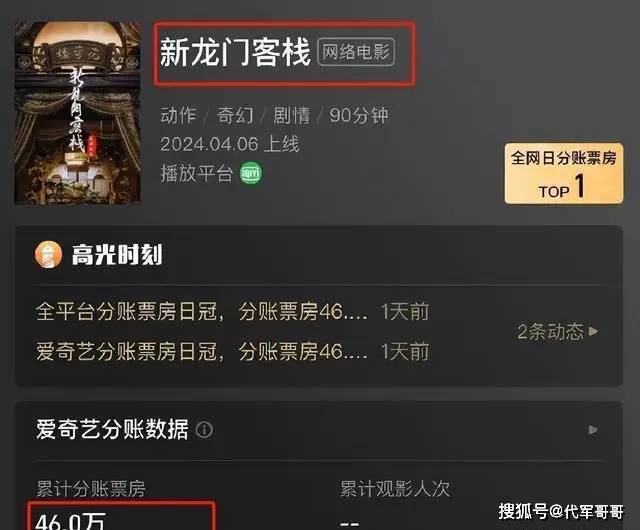Tap the 动作 genre label
The width and height of the screenshot is (640, 530).
coord(178,115)
